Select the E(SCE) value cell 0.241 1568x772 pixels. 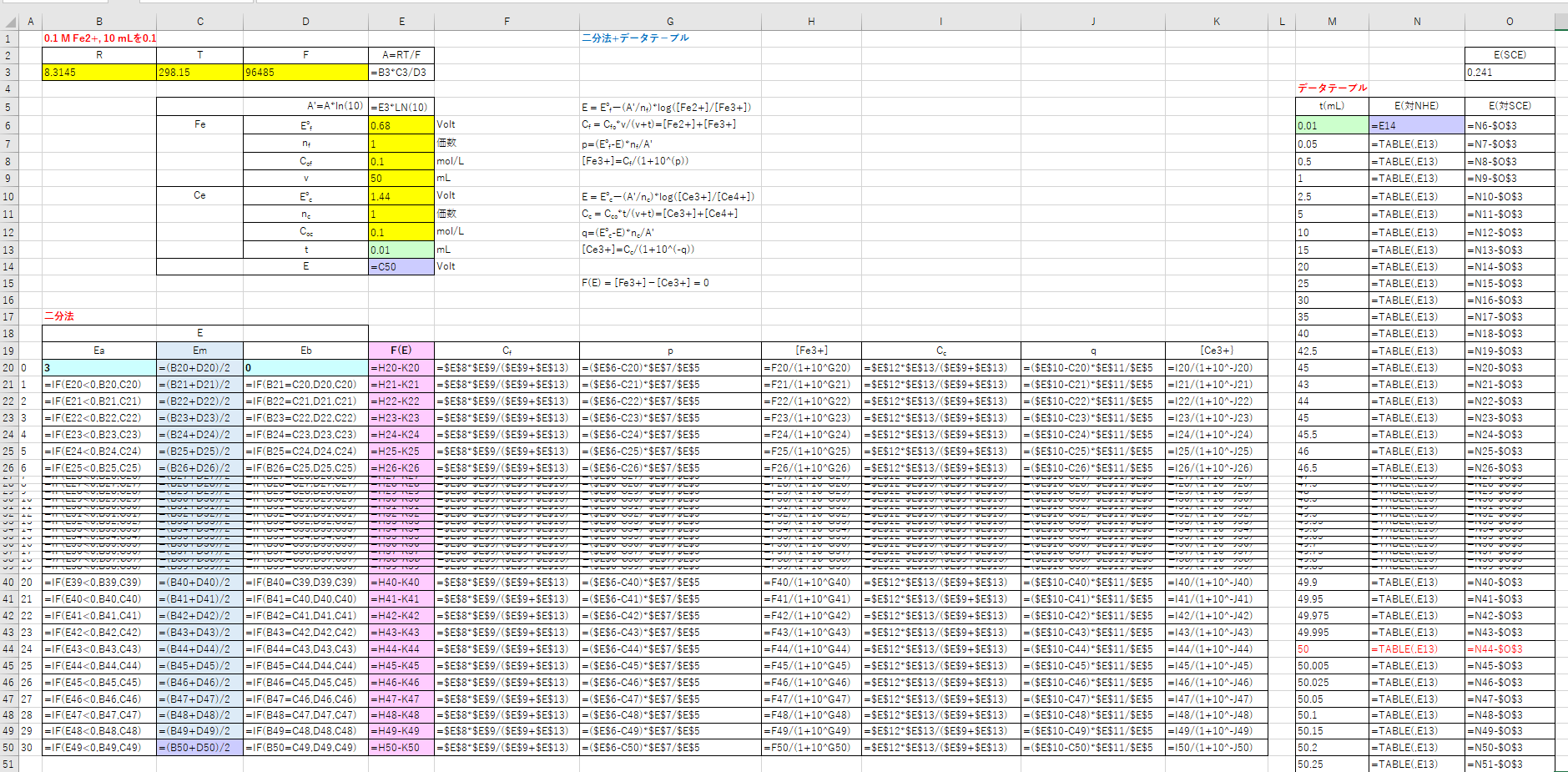coord(1510,73)
